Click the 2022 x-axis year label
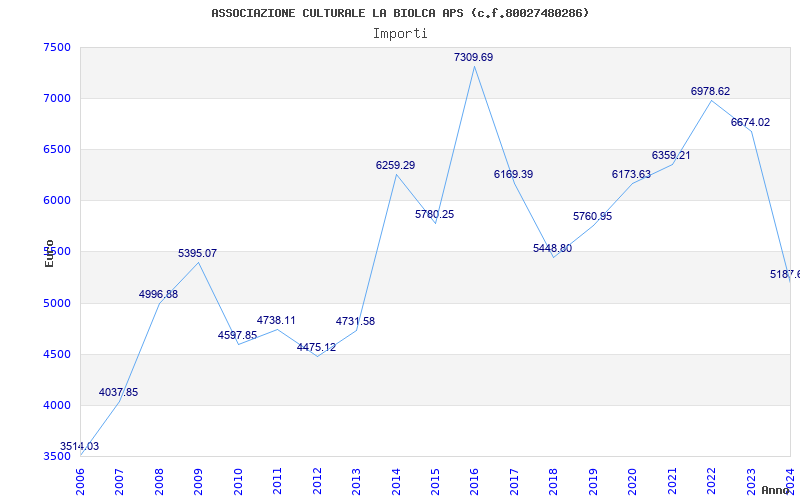The height and width of the screenshot is (500, 800). [x=711, y=482]
